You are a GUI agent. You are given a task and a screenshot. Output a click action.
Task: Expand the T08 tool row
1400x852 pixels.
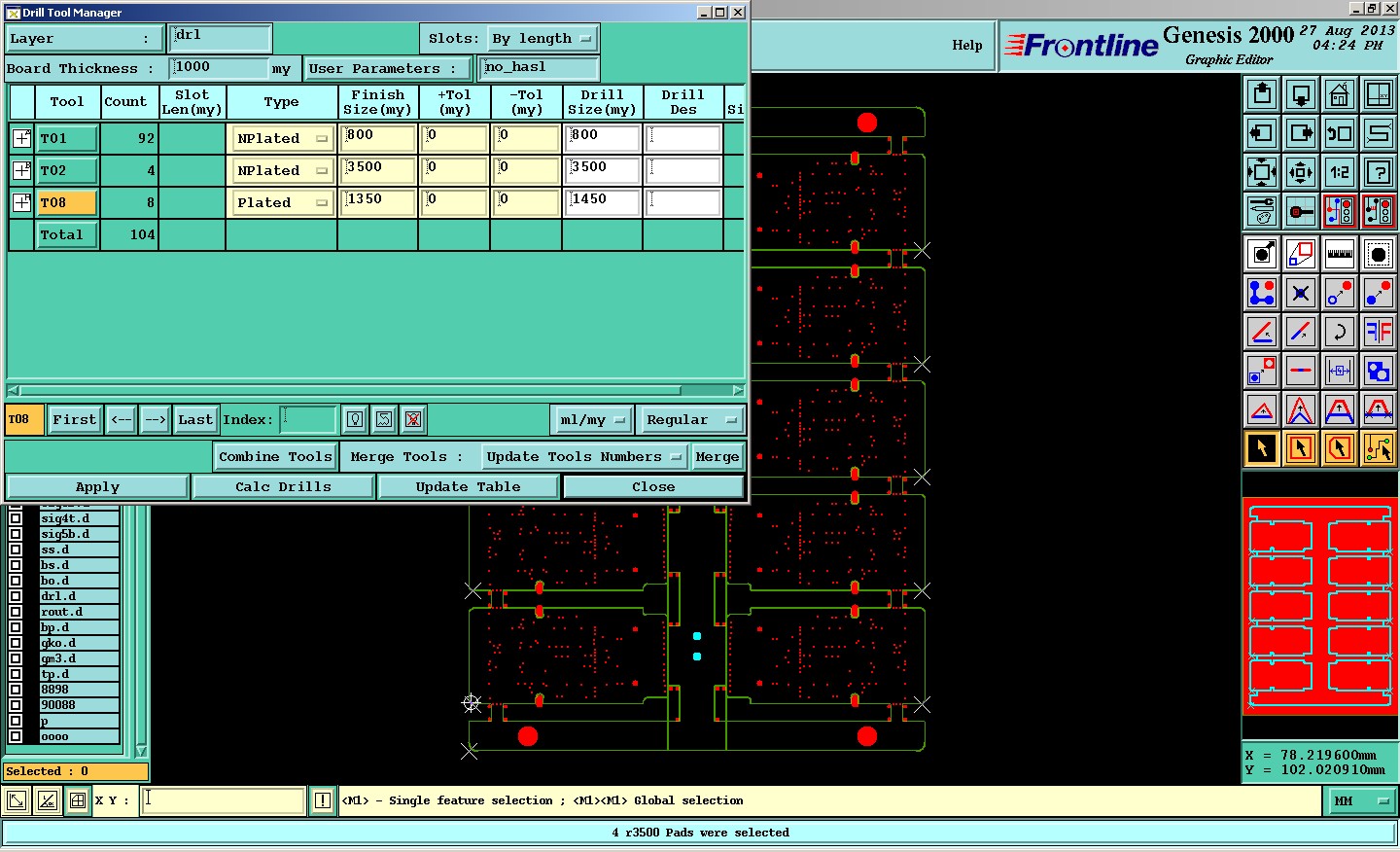coord(21,202)
